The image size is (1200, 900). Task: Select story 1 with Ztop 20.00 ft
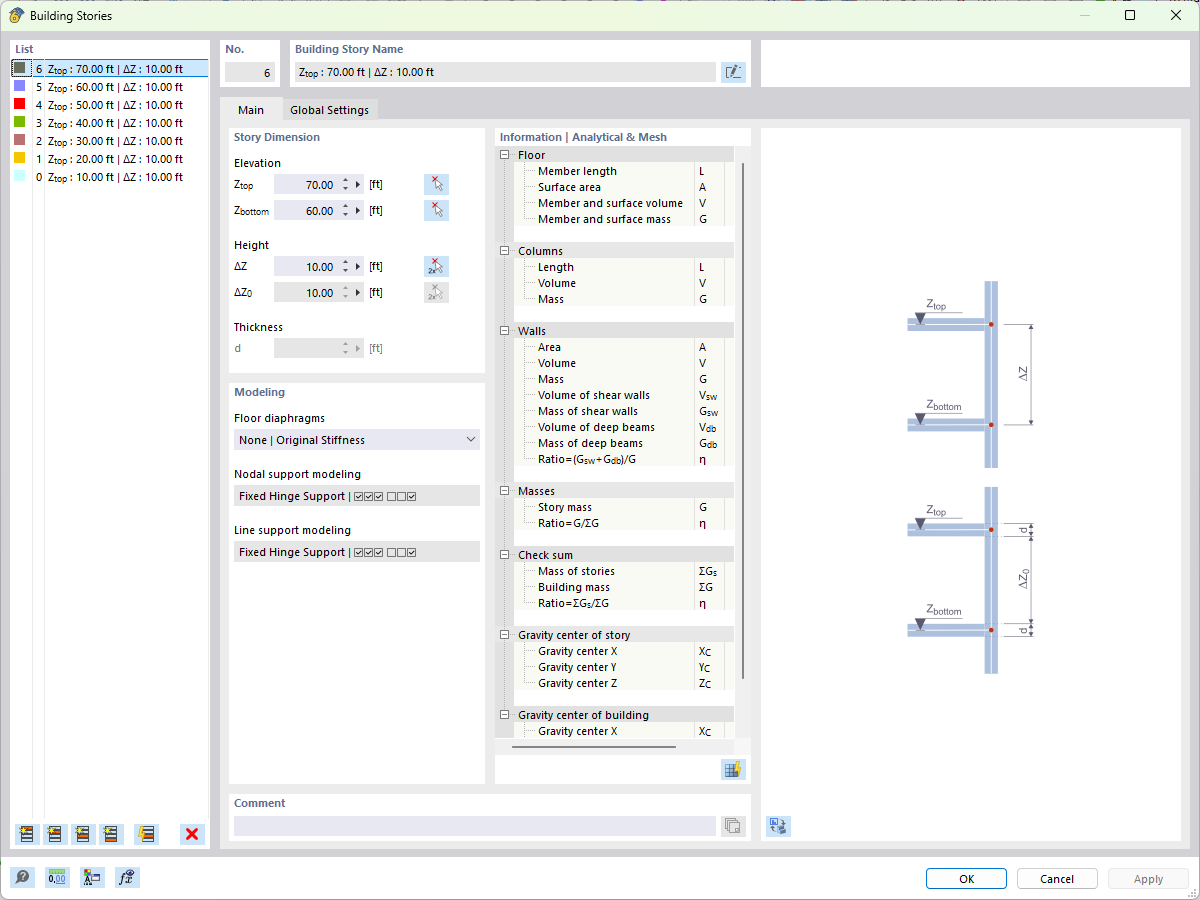click(110, 159)
